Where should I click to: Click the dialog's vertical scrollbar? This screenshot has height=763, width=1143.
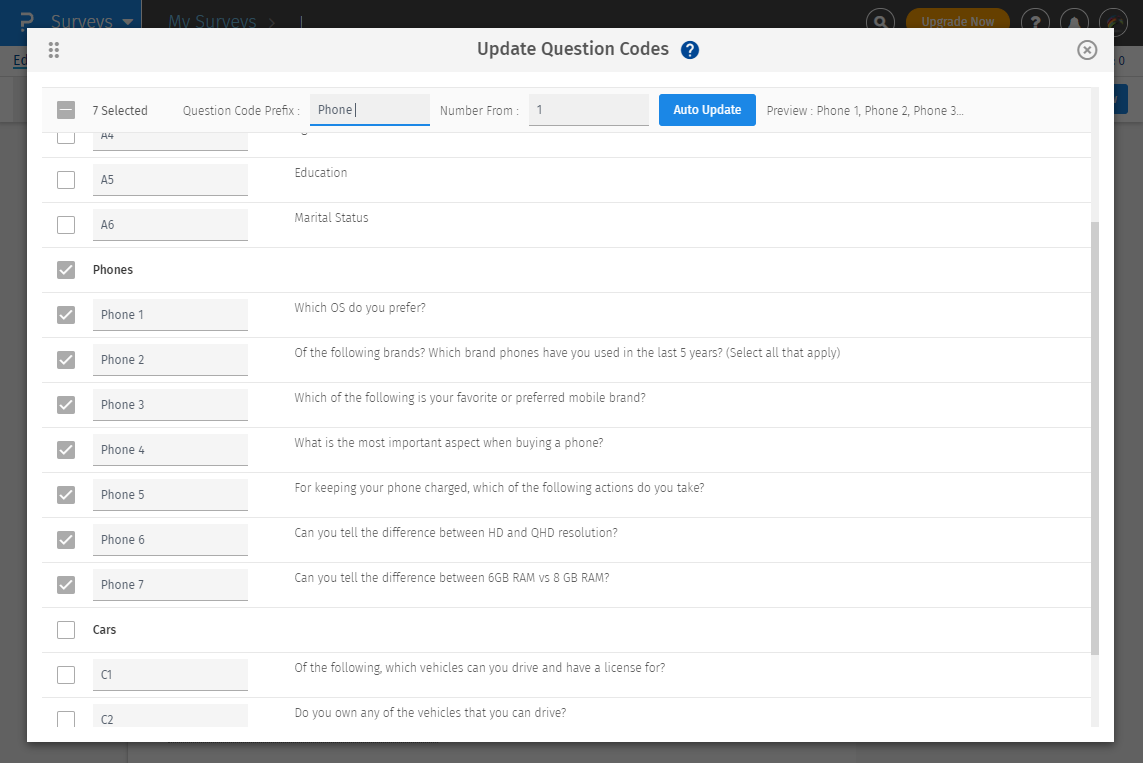click(x=1095, y=438)
